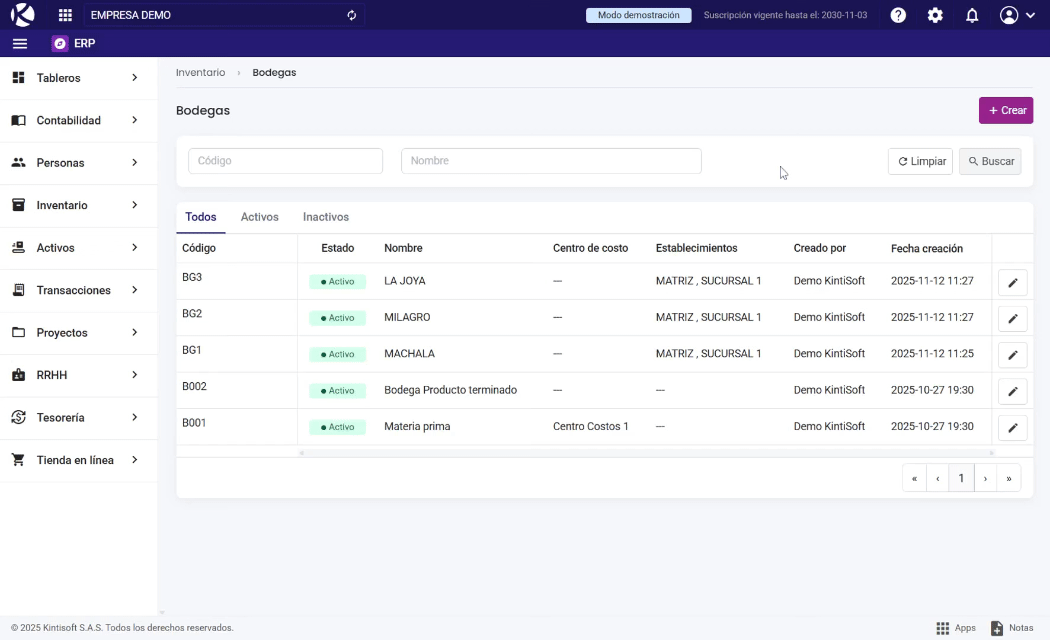
Task: Open the settings gear icon
Action: pyautogui.click(x=935, y=15)
